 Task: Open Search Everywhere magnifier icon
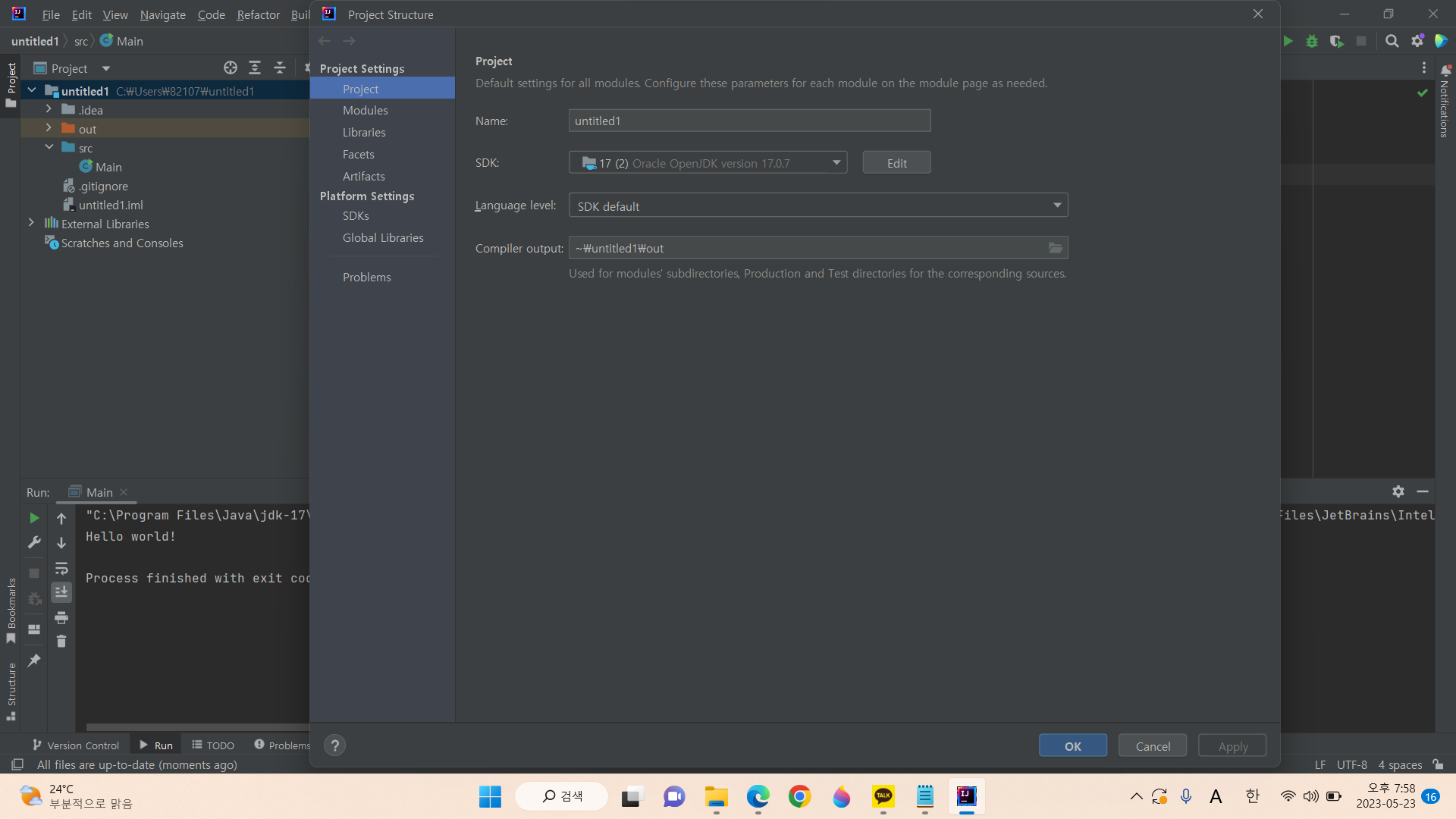click(1392, 42)
